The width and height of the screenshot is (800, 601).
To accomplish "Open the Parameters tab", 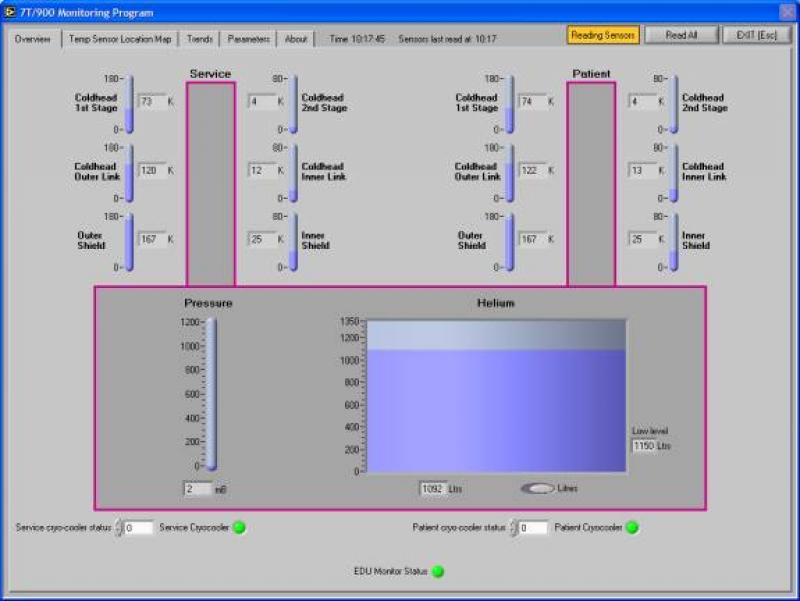I will [248, 39].
